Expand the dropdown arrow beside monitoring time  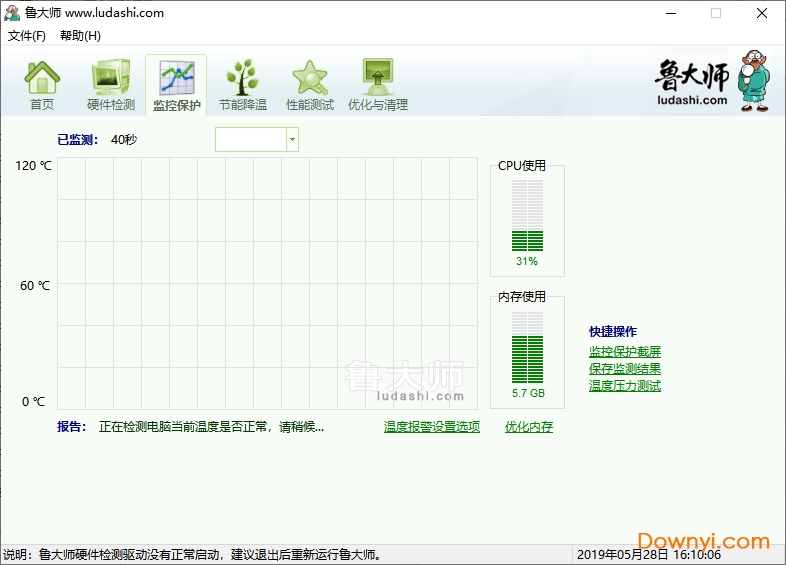click(292, 140)
